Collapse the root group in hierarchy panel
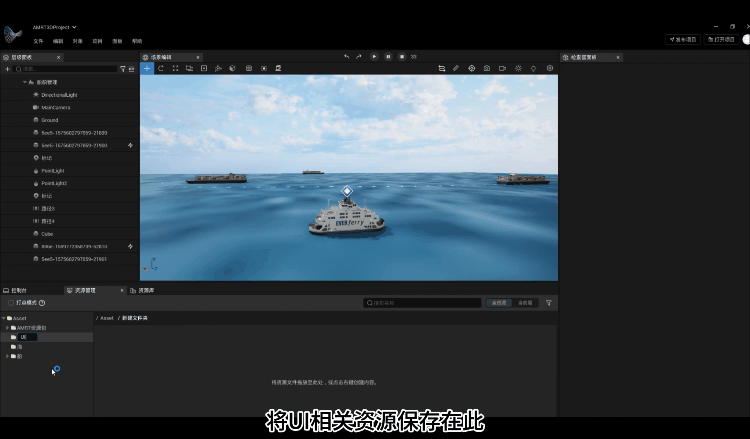Screen dimensions: 750x439 point(25,82)
